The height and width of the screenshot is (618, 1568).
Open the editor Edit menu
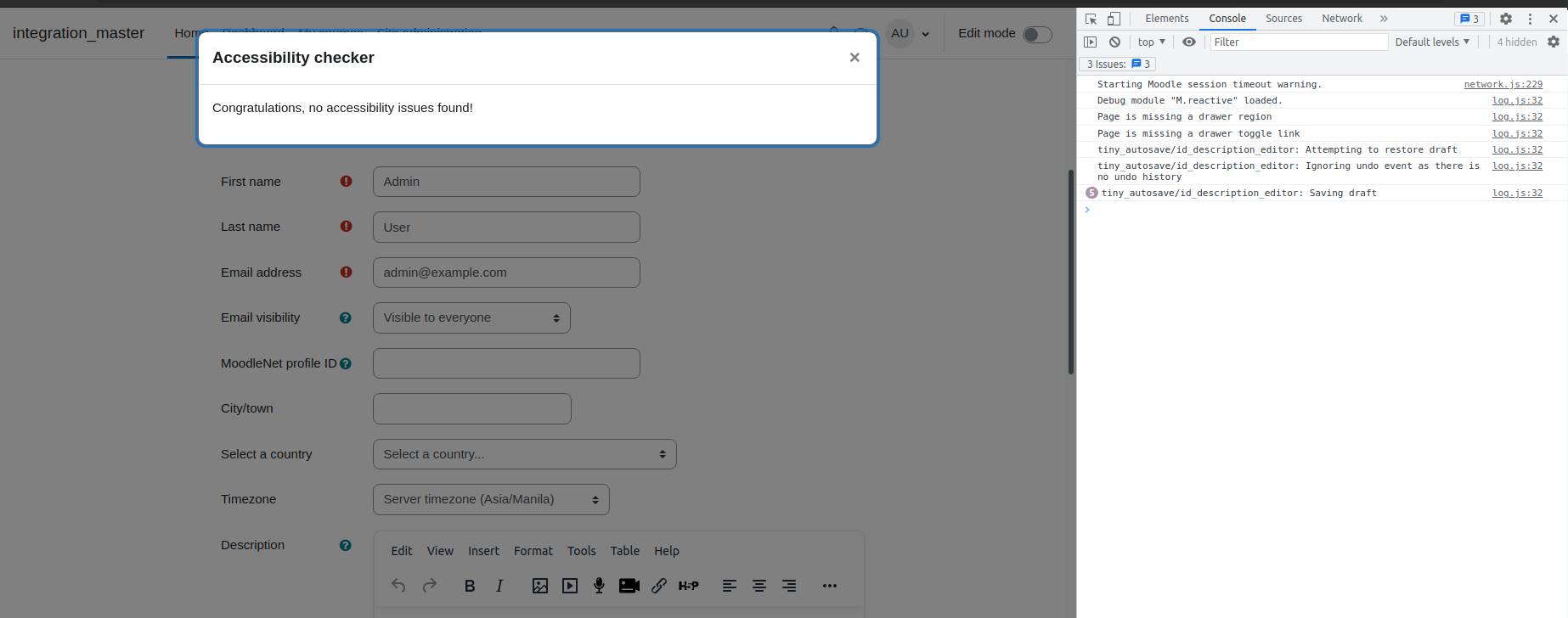tap(402, 551)
